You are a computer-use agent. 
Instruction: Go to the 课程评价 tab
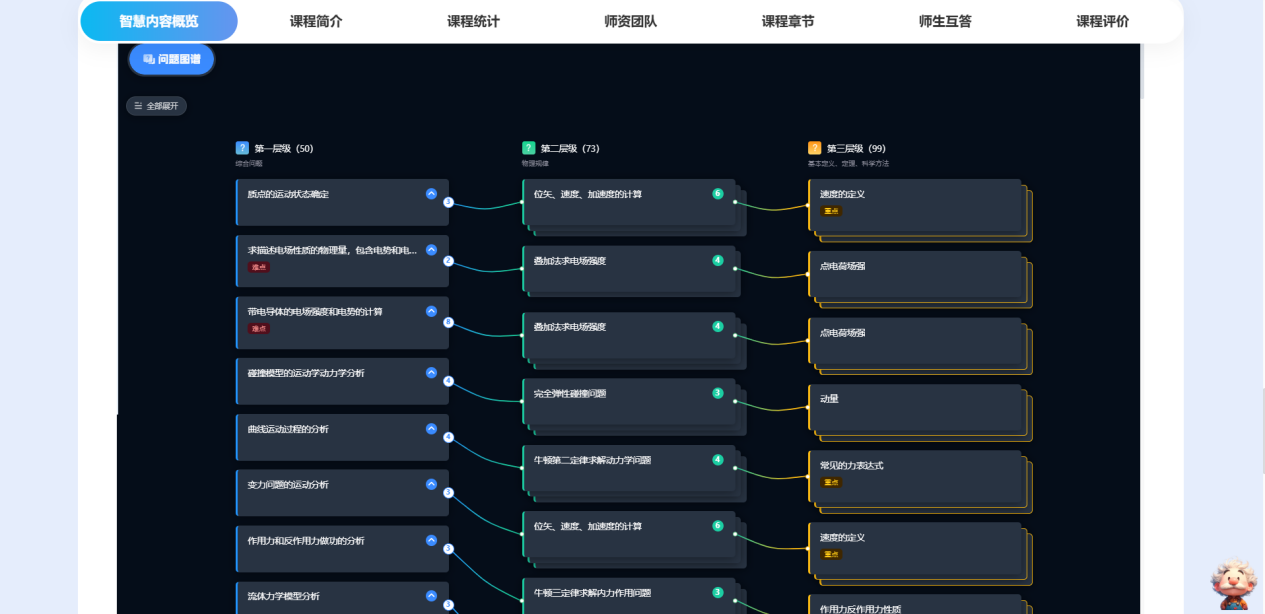(x=1102, y=21)
